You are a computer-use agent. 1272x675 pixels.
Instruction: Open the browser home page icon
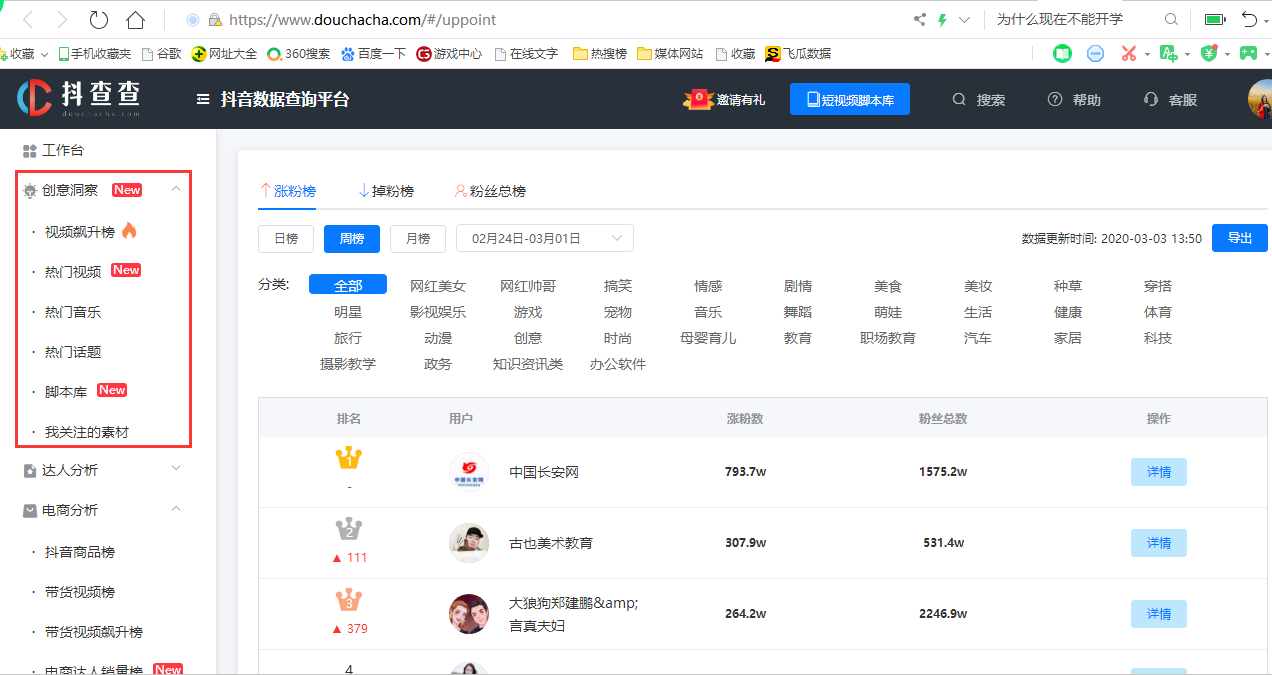136,20
